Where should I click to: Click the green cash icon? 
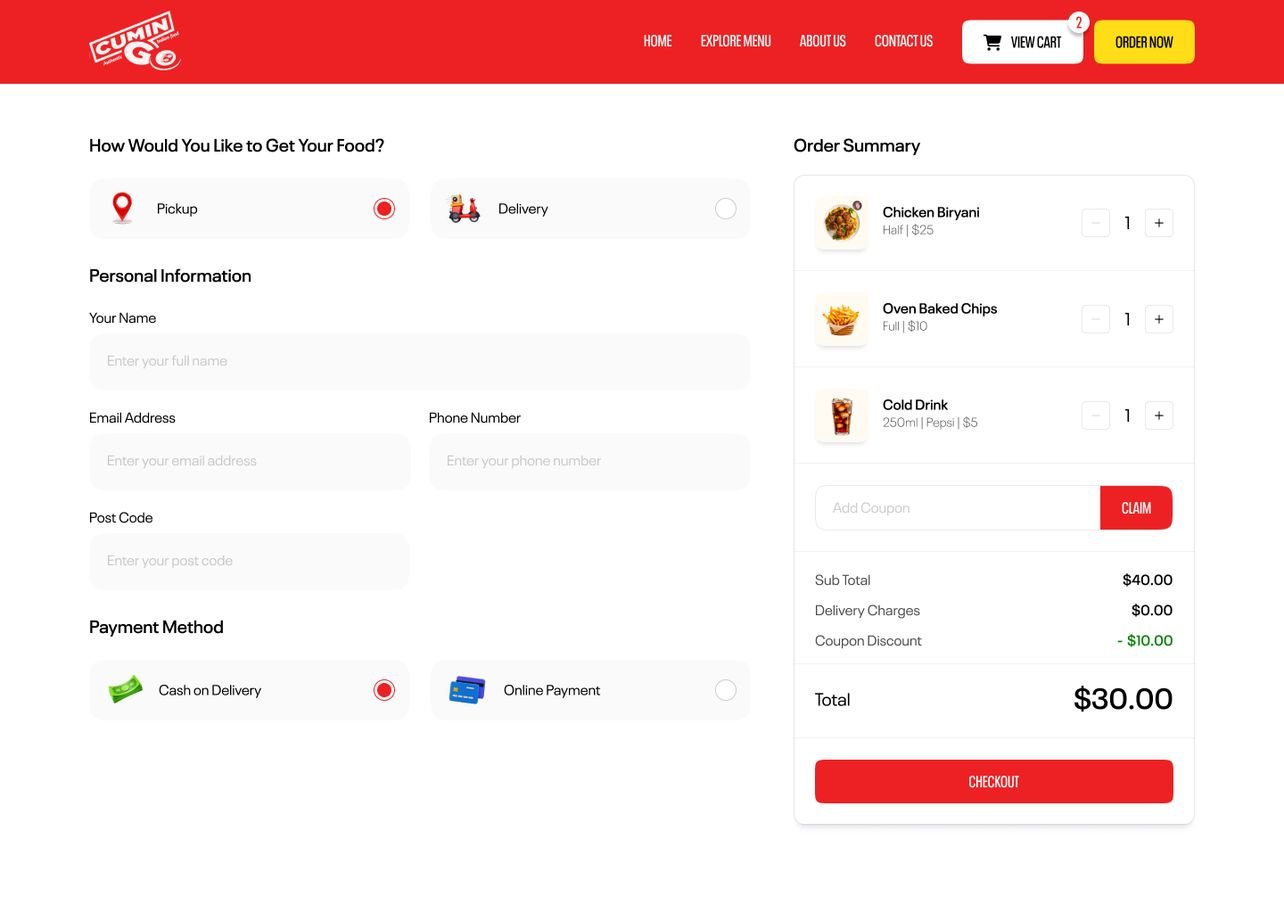coord(126,689)
